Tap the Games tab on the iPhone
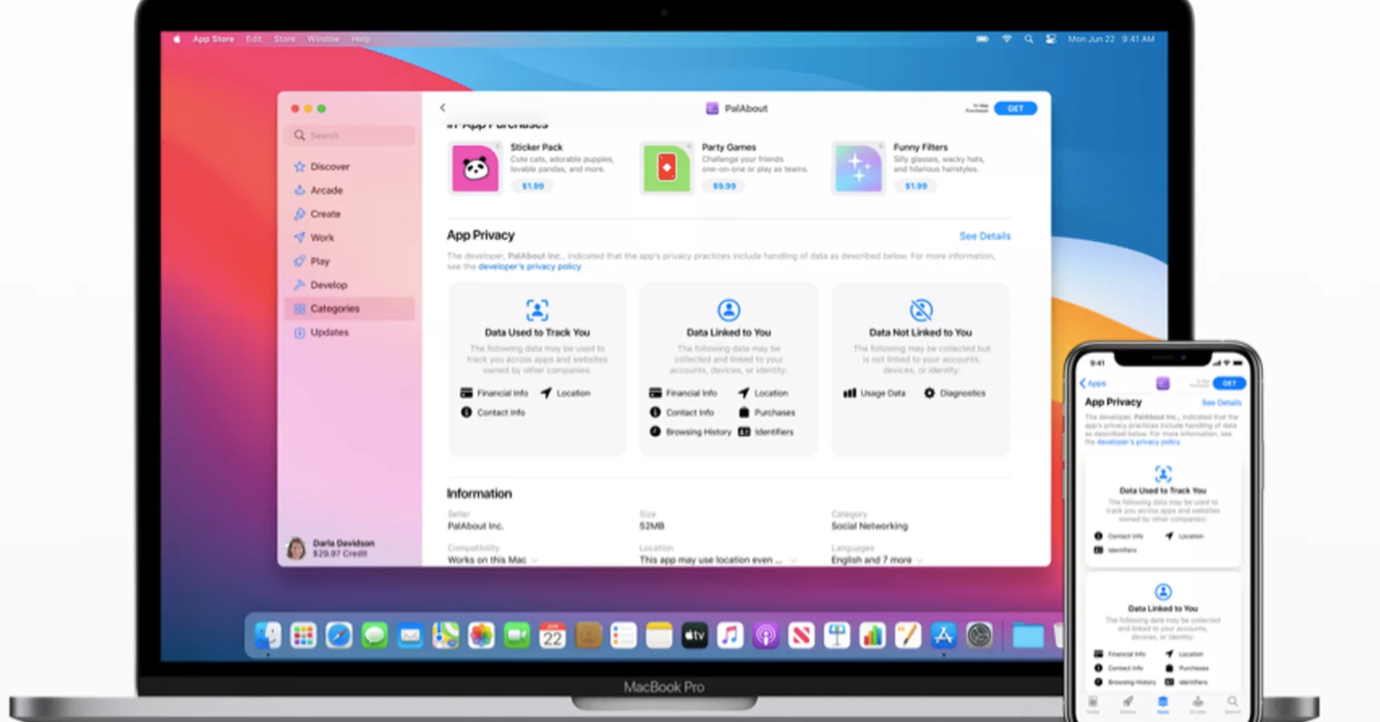Image resolution: width=1380 pixels, height=722 pixels. click(x=1127, y=704)
